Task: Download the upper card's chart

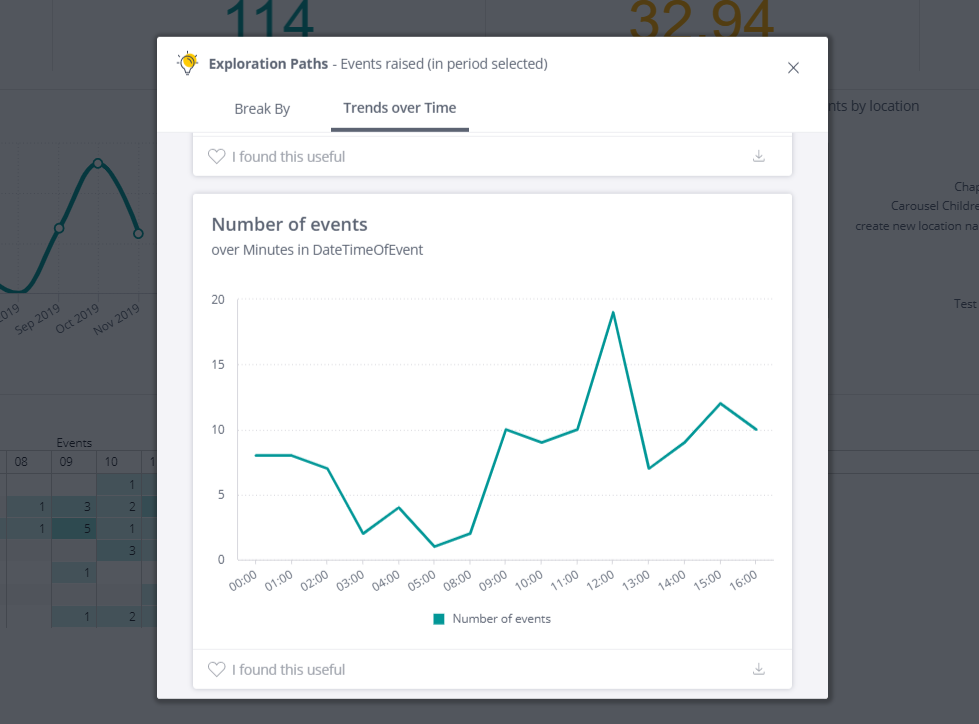Action: point(759,156)
